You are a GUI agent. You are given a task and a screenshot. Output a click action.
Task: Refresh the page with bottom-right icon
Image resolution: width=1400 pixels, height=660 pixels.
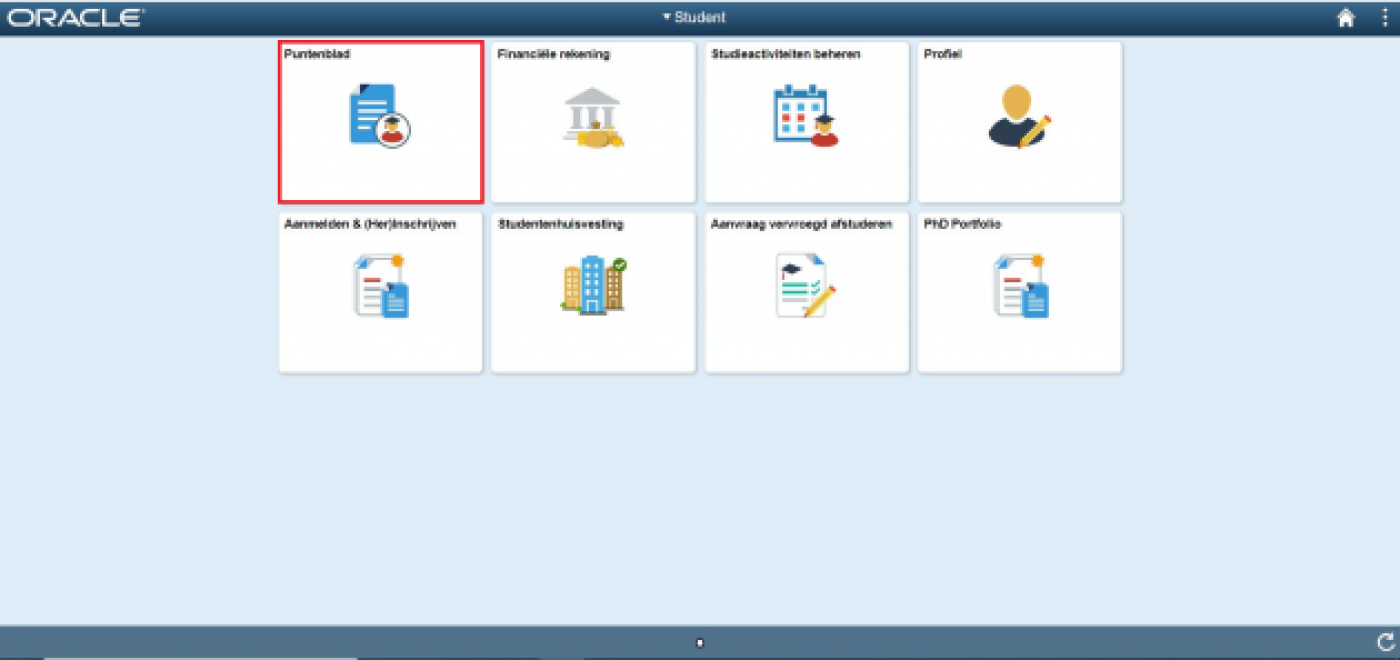coord(1385,642)
